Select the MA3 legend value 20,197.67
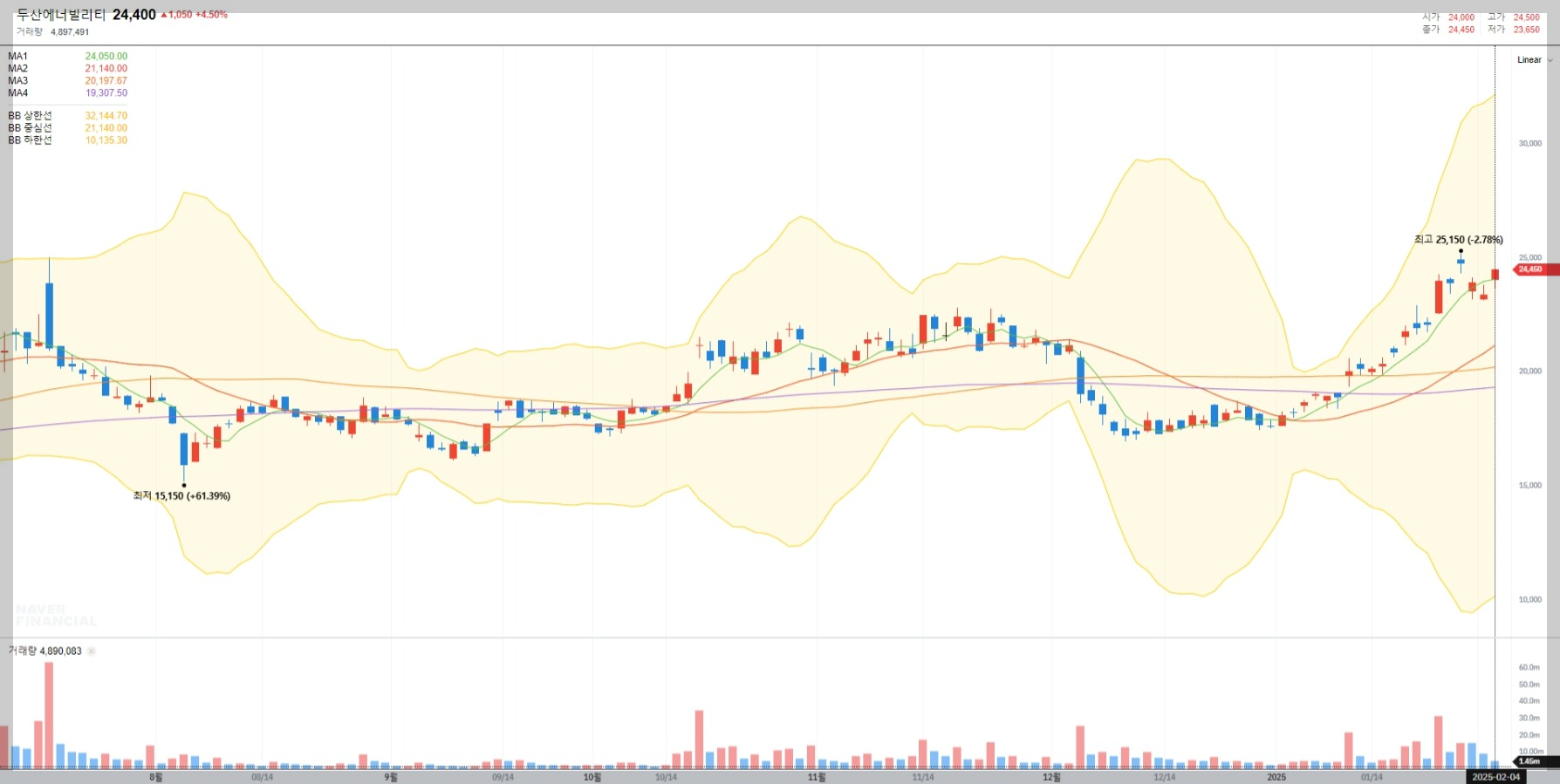The image size is (1560, 784). coord(106,81)
